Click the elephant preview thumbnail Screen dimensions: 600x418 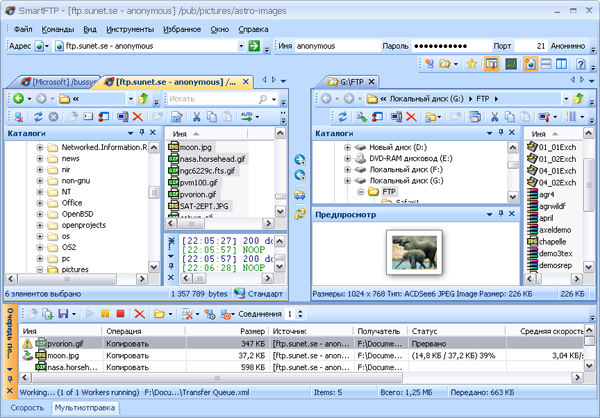414,252
